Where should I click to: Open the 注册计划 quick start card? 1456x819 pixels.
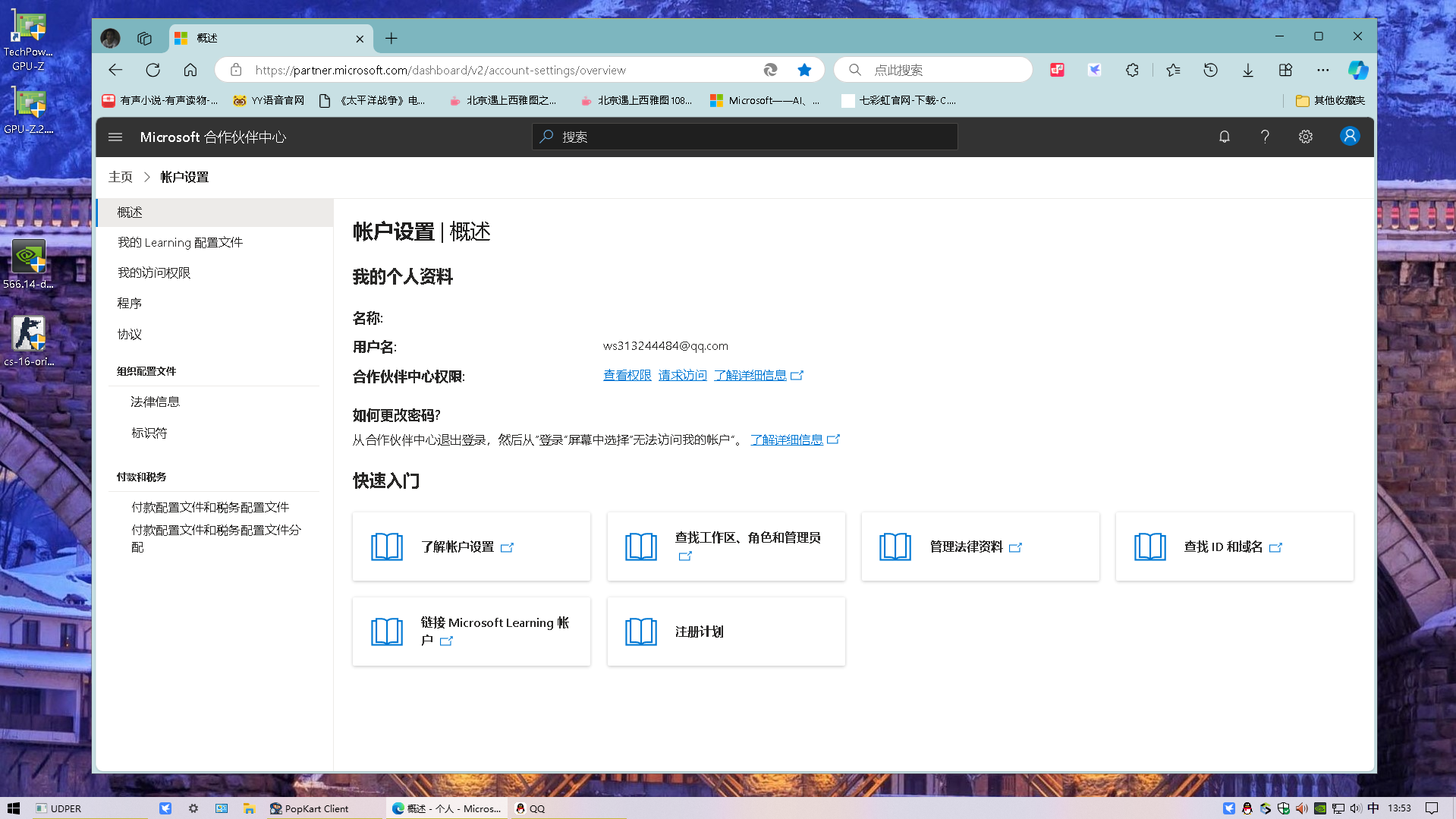coord(726,632)
